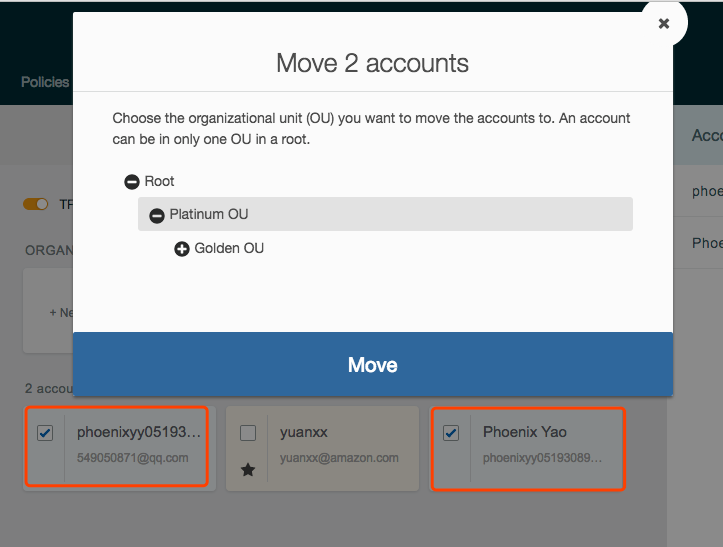This screenshot has width=723, height=547.
Task: Uncheck the Phoenix Yao account checkbox
Action: (x=451, y=433)
